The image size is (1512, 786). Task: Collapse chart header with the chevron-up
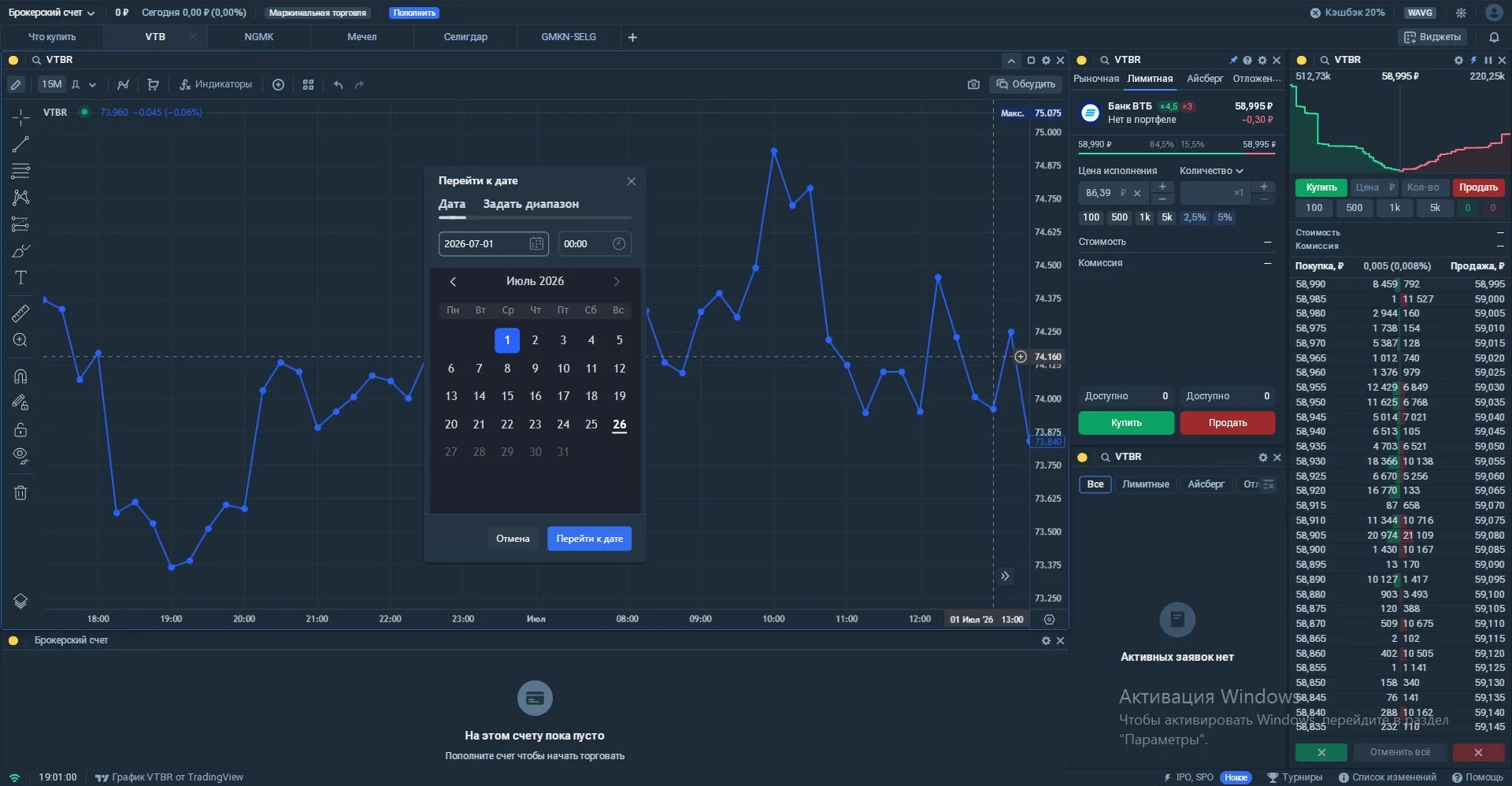(x=1011, y=61)
